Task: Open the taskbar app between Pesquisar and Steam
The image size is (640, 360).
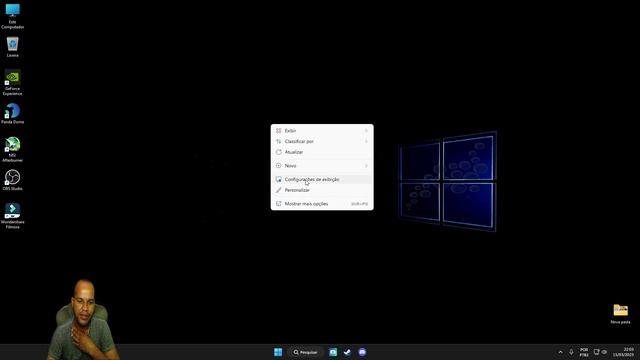Action: tap(333, 352)
